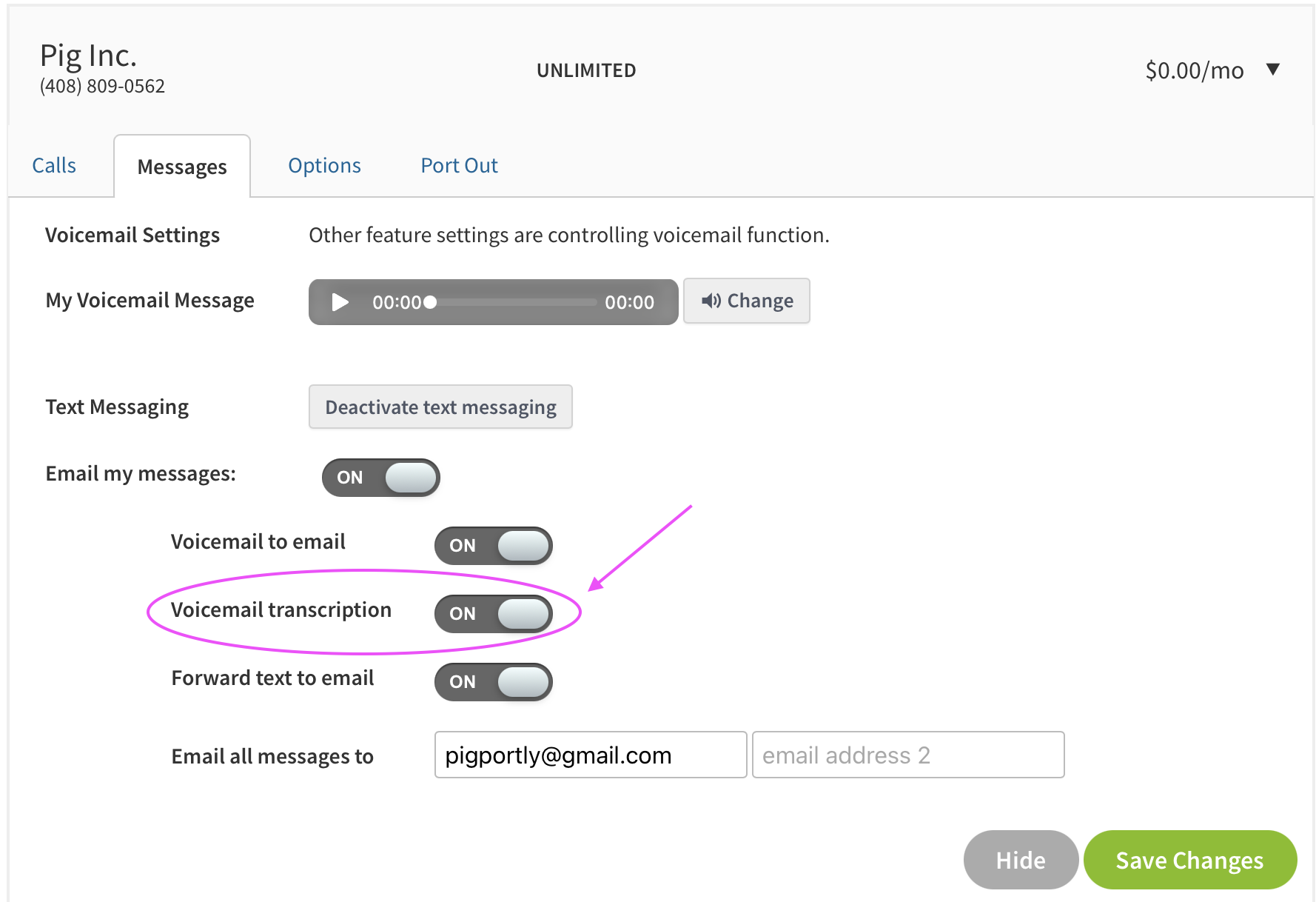Expand the $0.00/mo plan dropdown arrow

[1272, 70]
